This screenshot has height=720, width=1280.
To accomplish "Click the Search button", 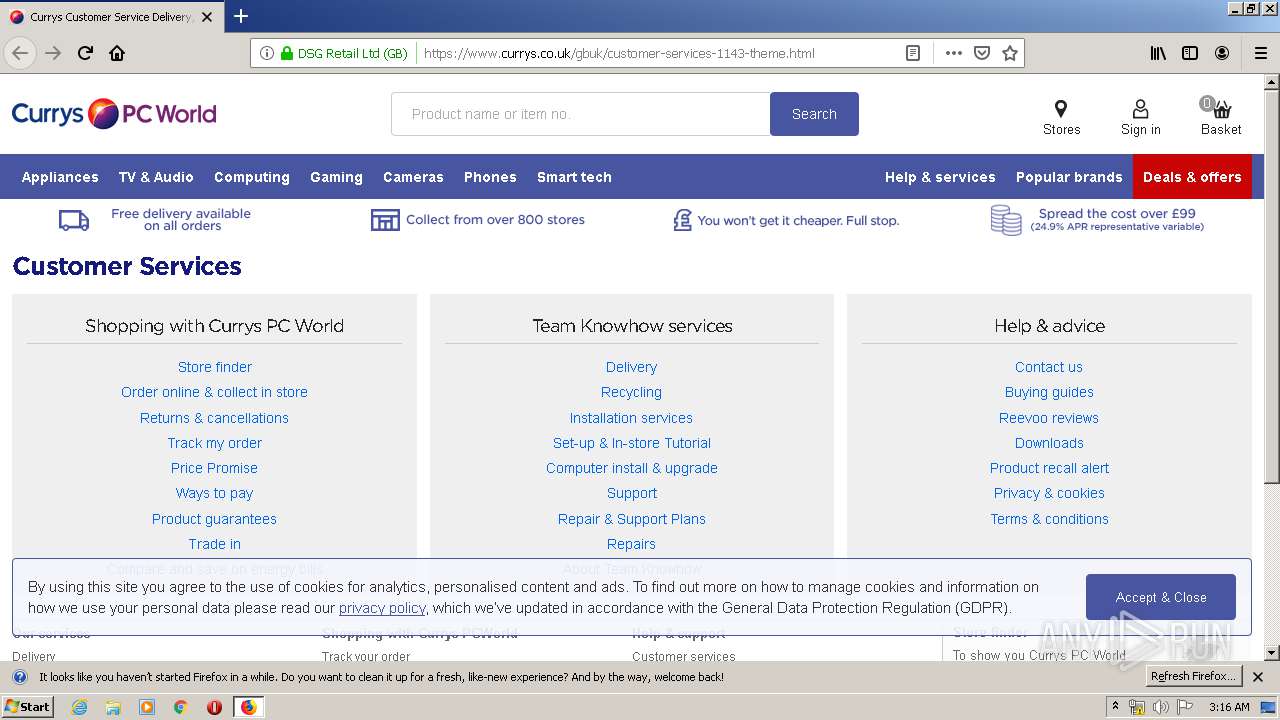I will click(x=814, y=114).
